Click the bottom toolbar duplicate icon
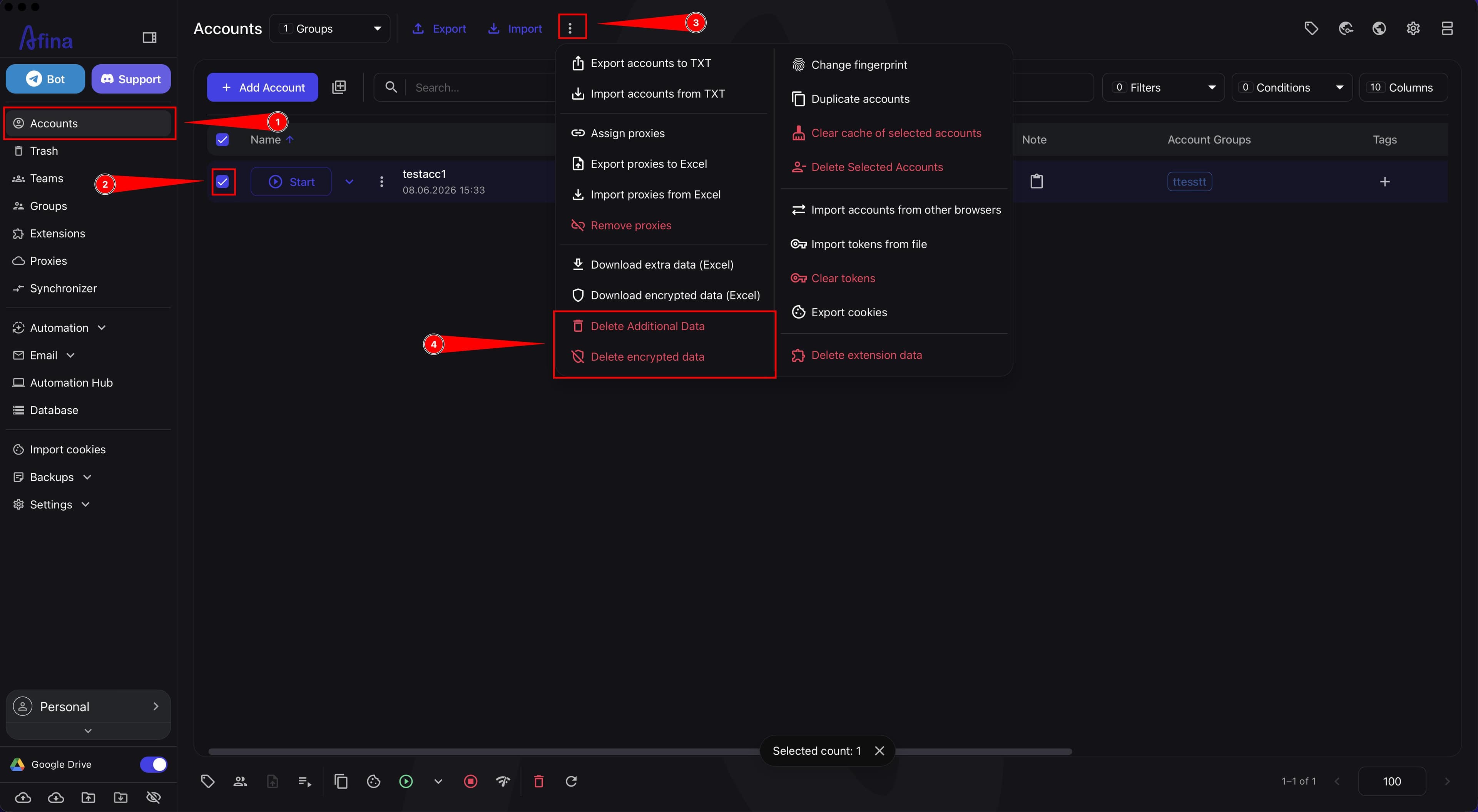 (x=341, y=781)
